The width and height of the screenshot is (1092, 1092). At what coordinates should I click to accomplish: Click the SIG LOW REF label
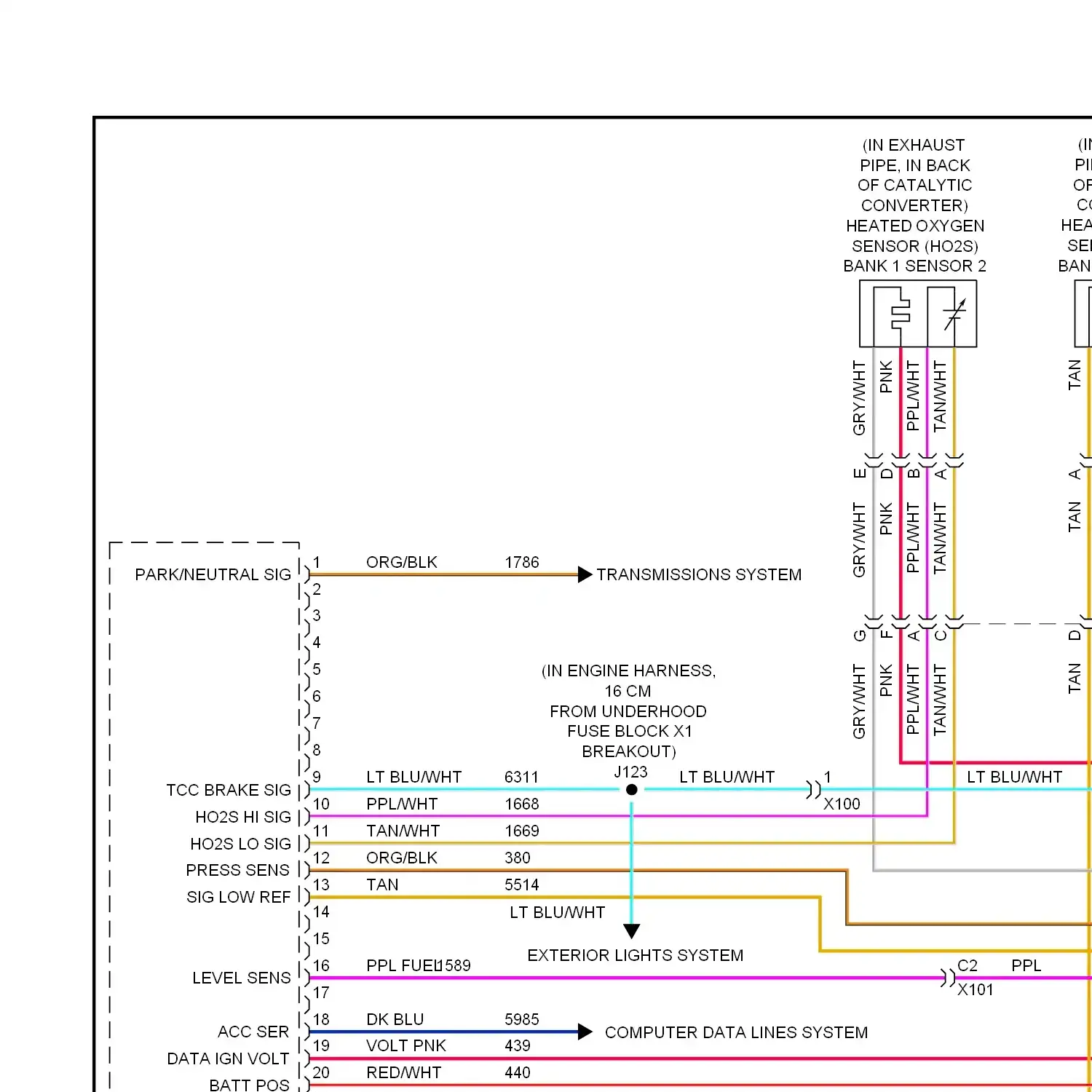[239, 898]
